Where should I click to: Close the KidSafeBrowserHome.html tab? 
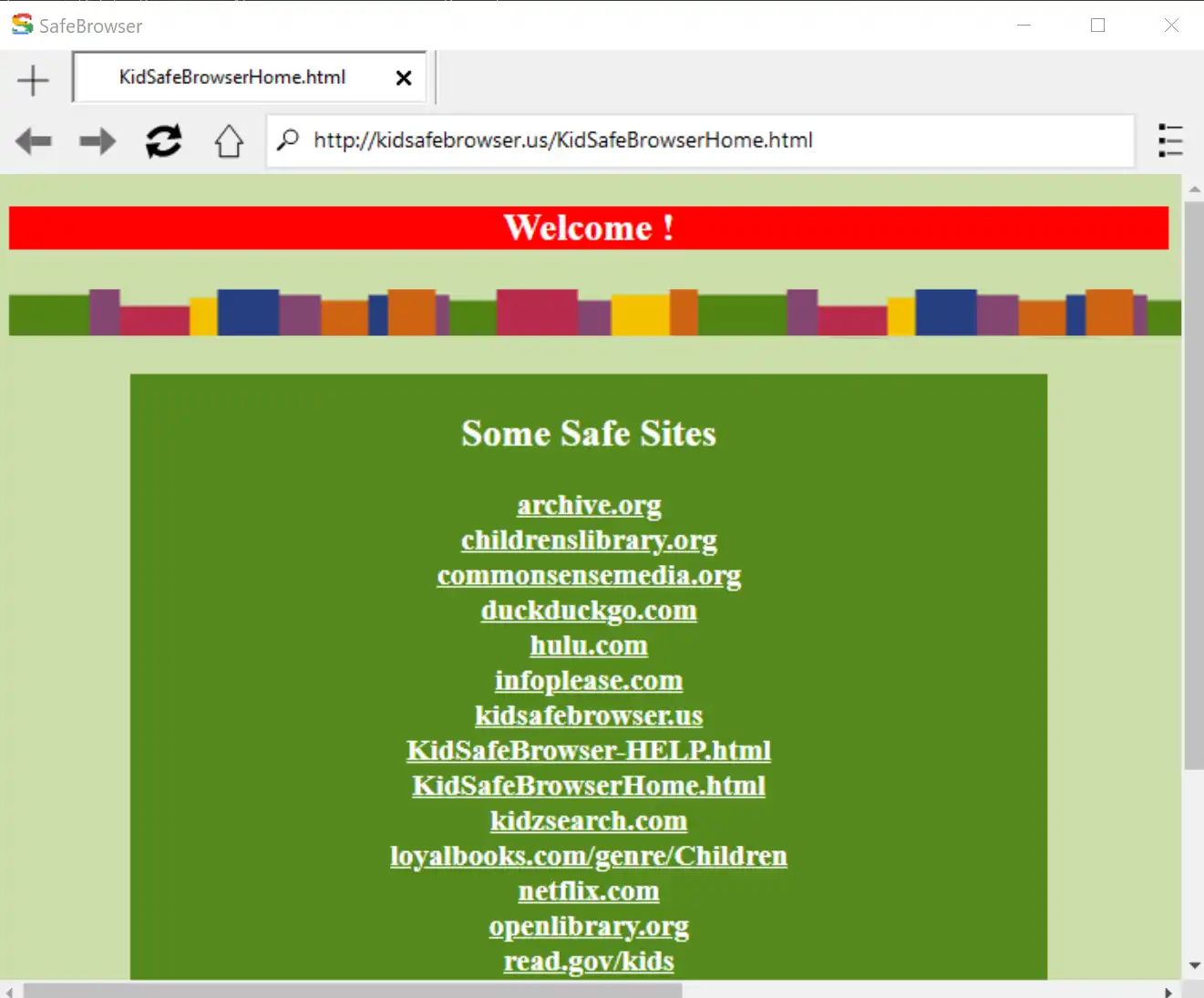click(x=404, y=78)
